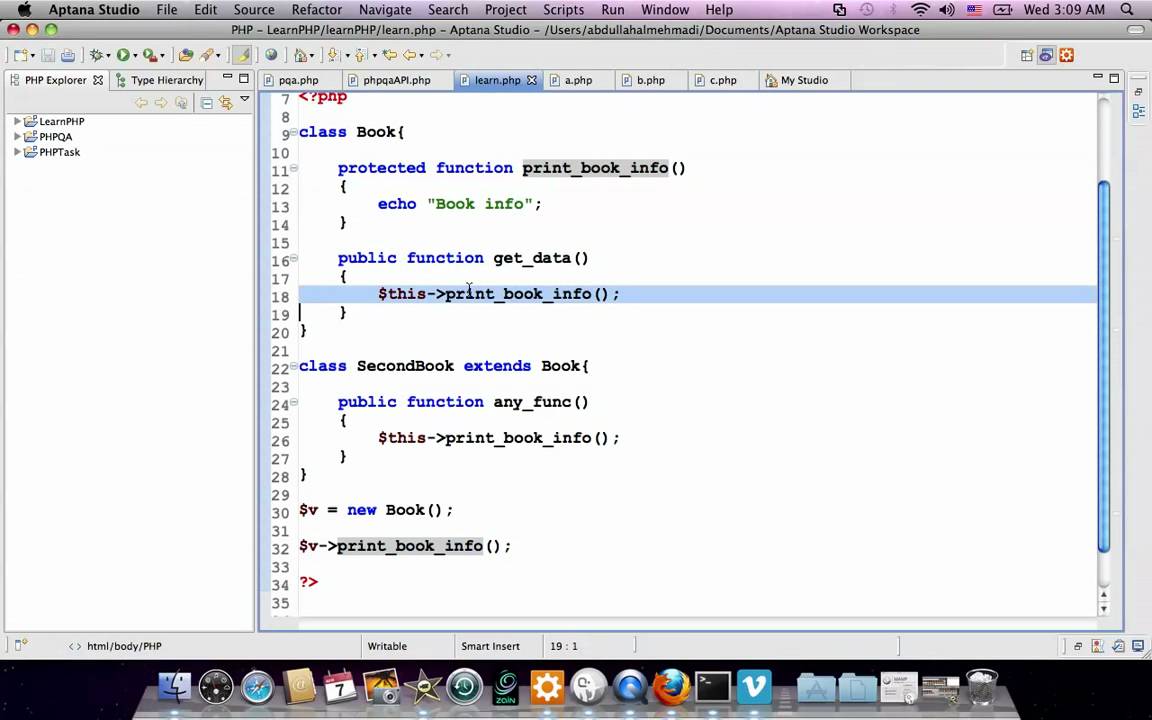Click the scrollbar down arrow
1152x720 pixels.
pos(1104,609)
